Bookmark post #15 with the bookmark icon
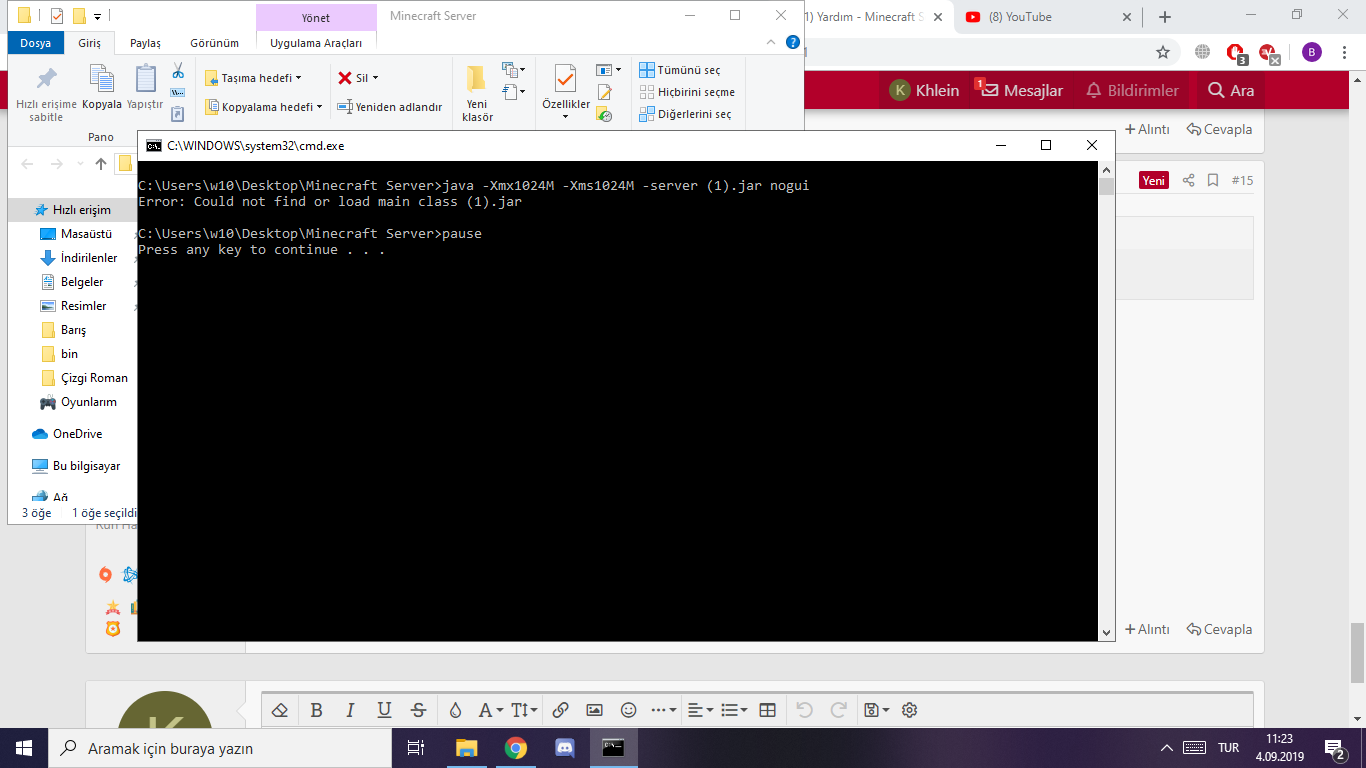The width and height of the screenshot is (1366, 768). point(1213,180)
